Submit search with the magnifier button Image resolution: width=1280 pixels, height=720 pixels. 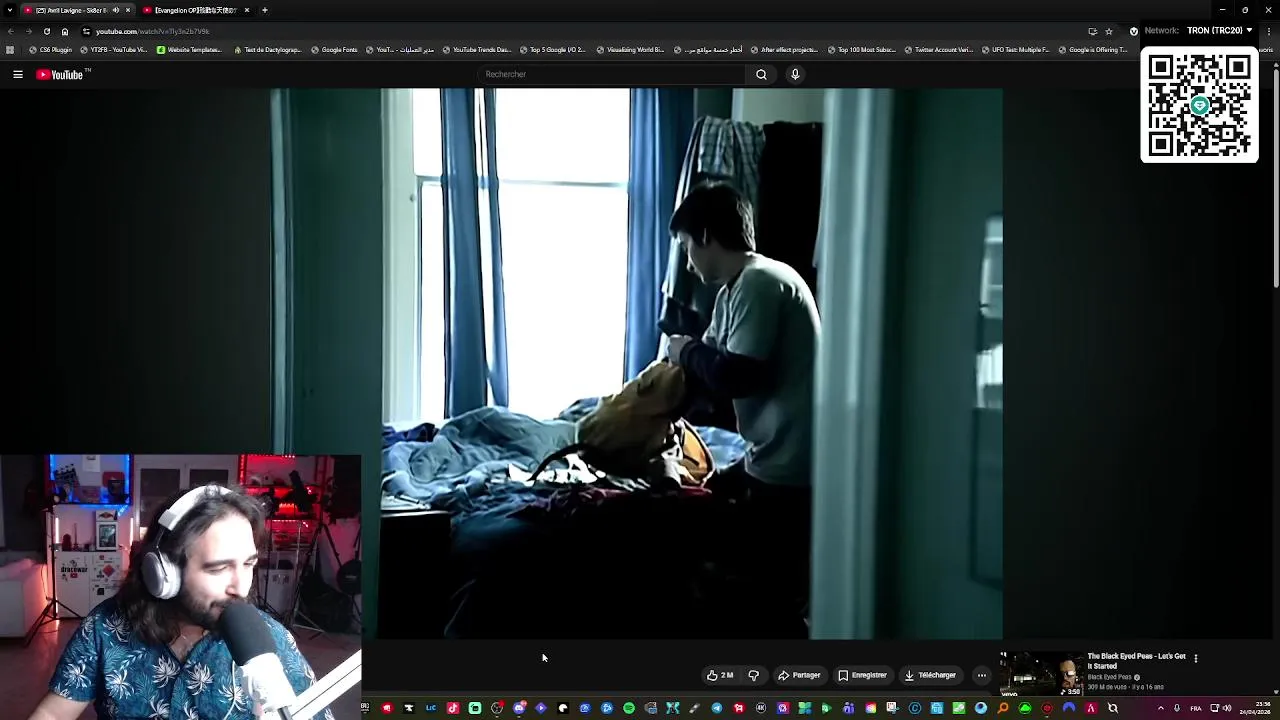[x=761, y=74]
